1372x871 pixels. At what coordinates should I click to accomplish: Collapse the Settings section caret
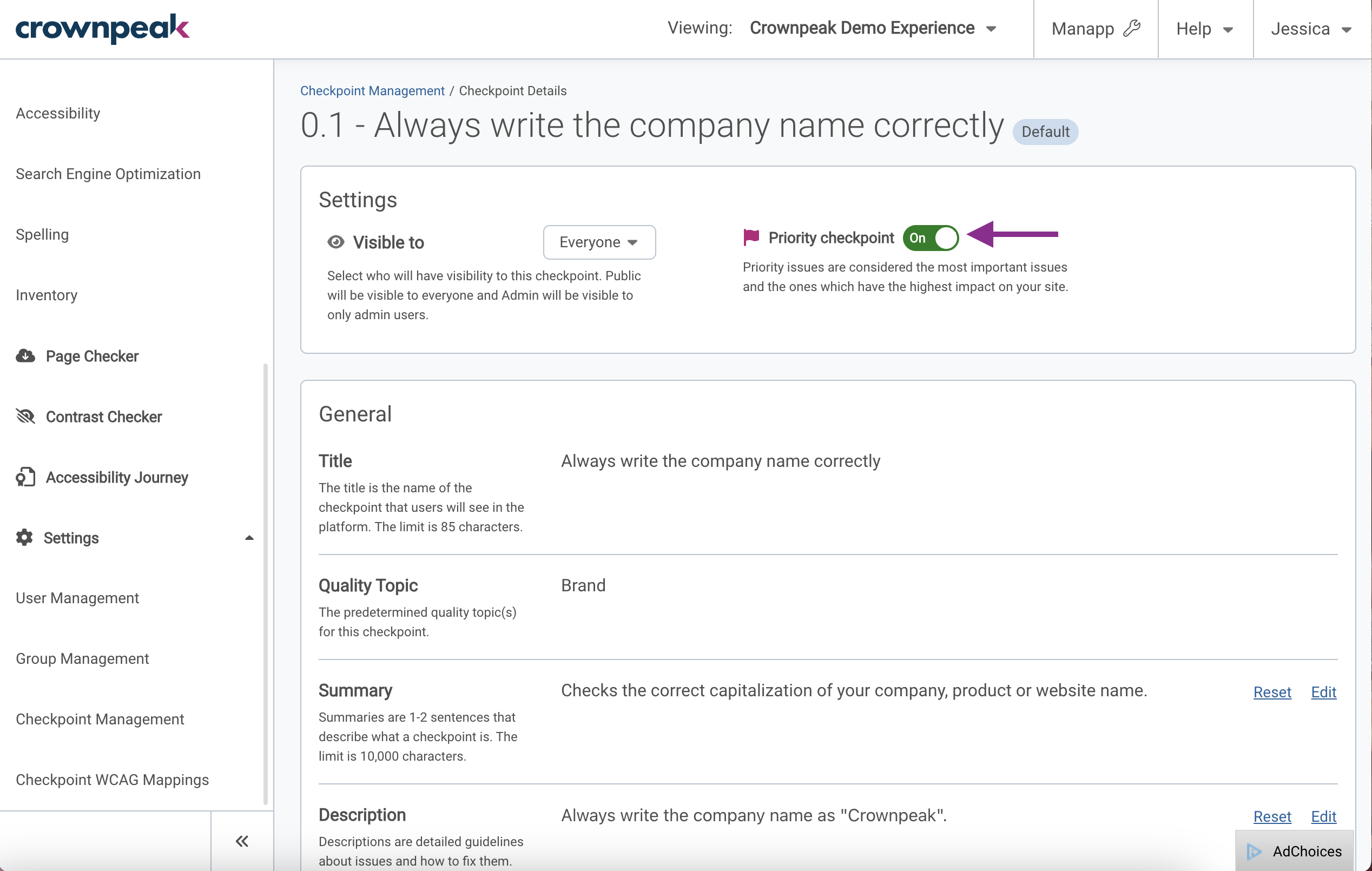pyautogui.click(x=249, y=538)
